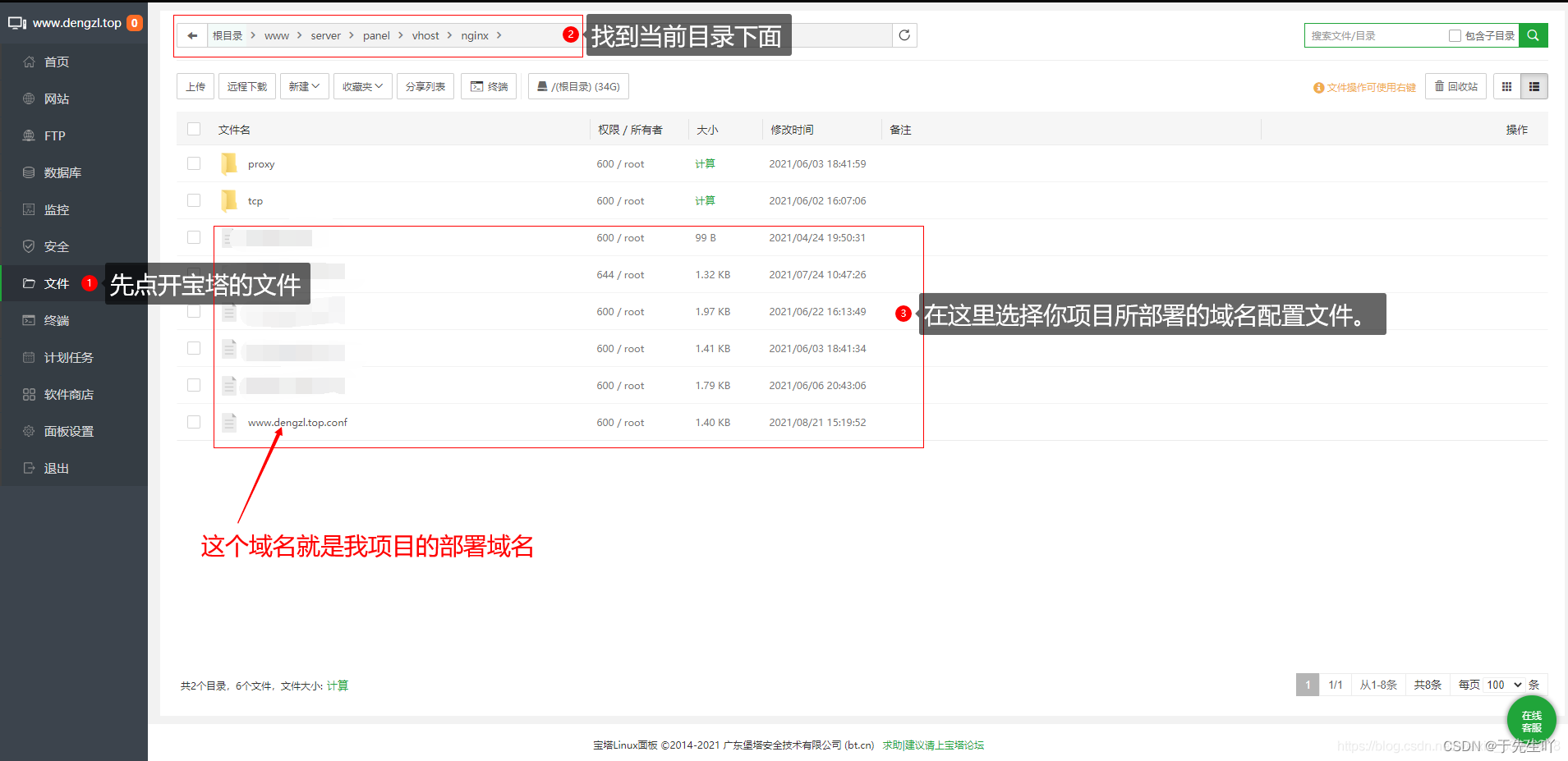Viewport: 1568px width, 761px height.
Task: Click the shield icon beside 安全
Action: pyautogui.click(x=29, y=246)
